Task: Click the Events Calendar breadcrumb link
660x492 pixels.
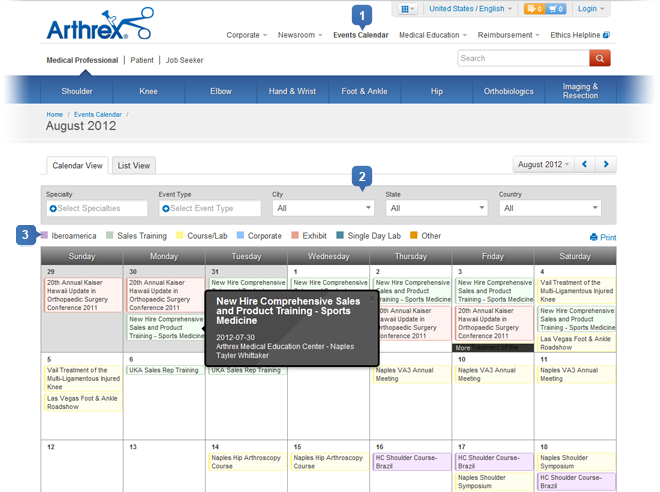Action: pyautogui.click(x=98, y=114)
